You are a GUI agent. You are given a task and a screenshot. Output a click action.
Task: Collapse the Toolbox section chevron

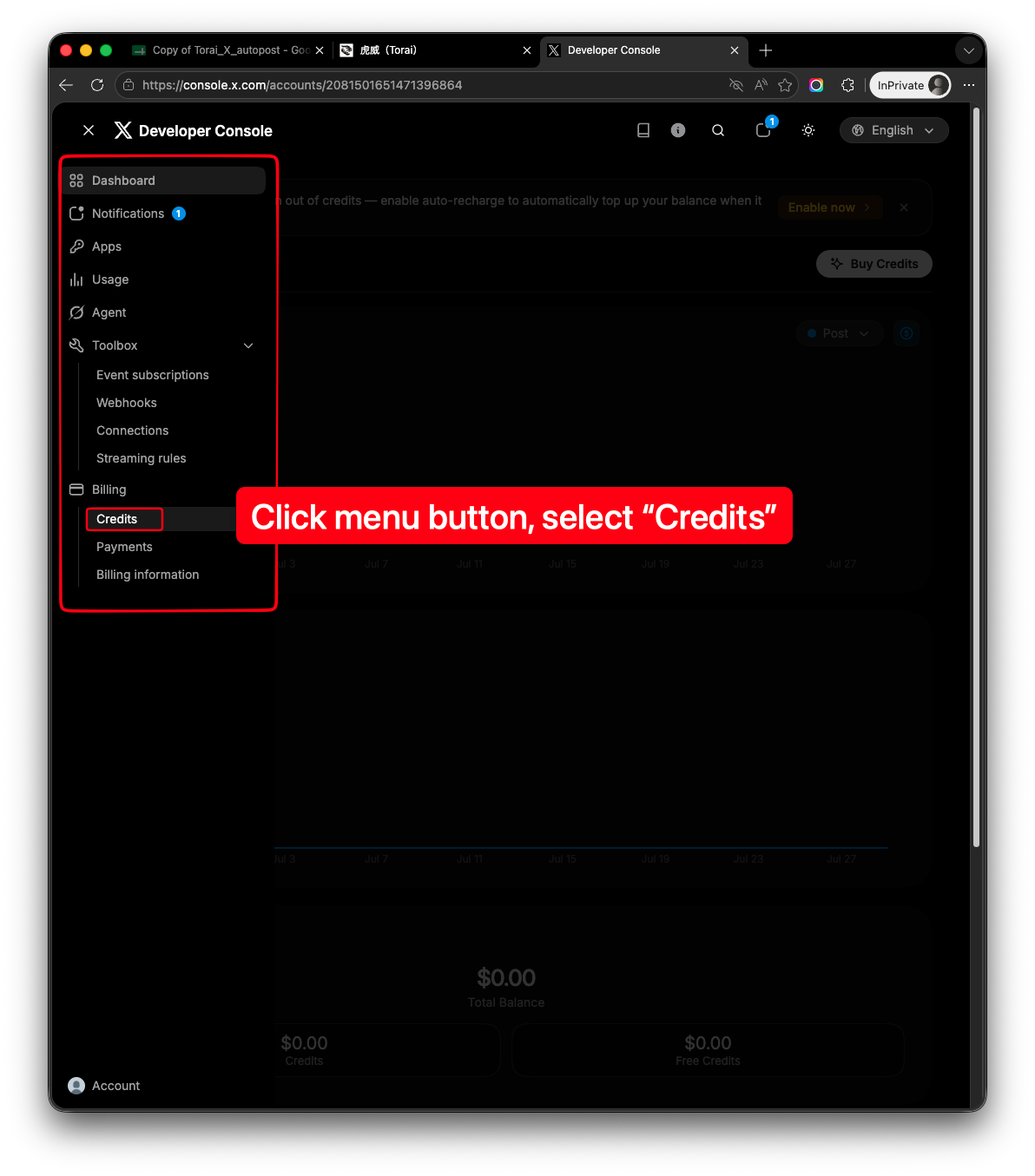tap(248, 345)
